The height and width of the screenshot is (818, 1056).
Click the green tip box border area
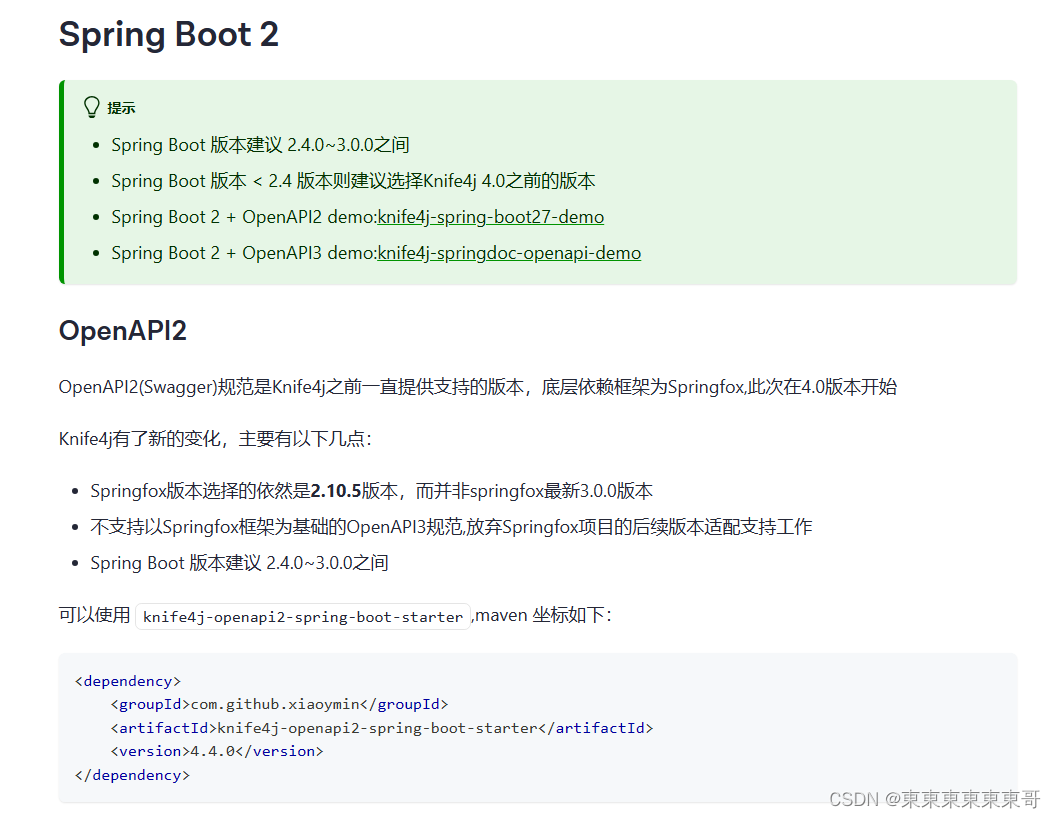[61, 180]
